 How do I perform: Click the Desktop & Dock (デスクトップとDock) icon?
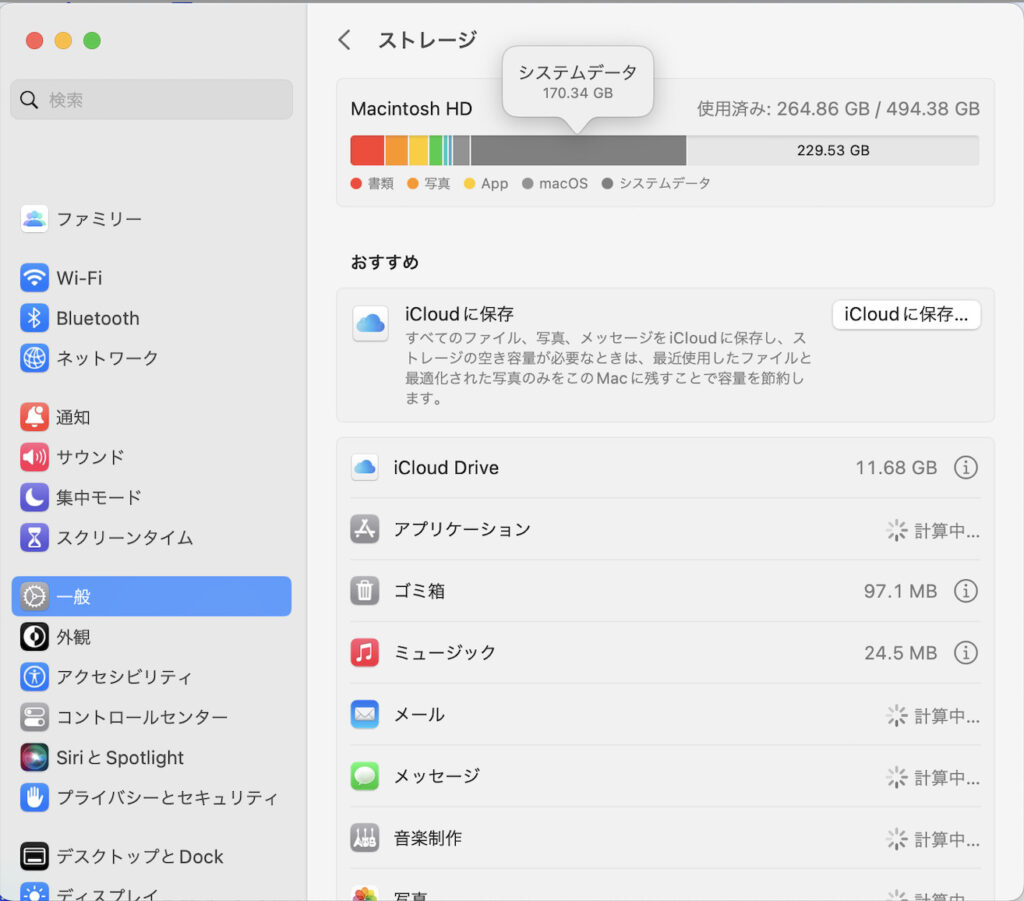pos(34,856)
